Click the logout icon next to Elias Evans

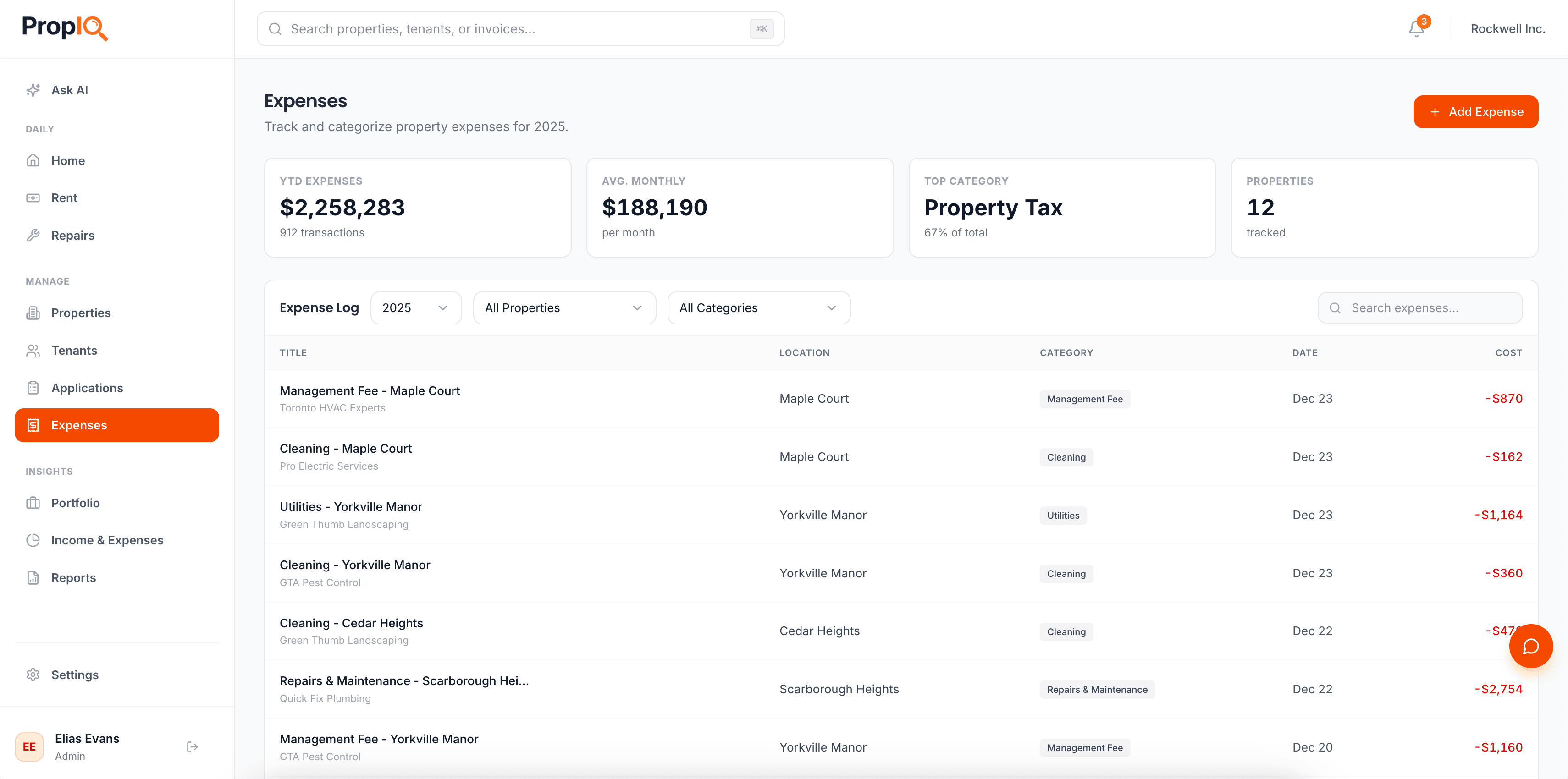192,746
